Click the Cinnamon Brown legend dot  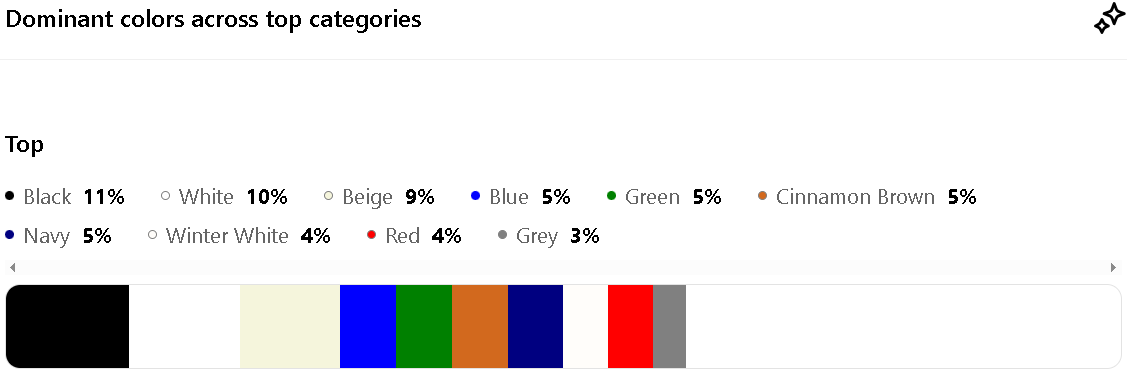[763, 196]
